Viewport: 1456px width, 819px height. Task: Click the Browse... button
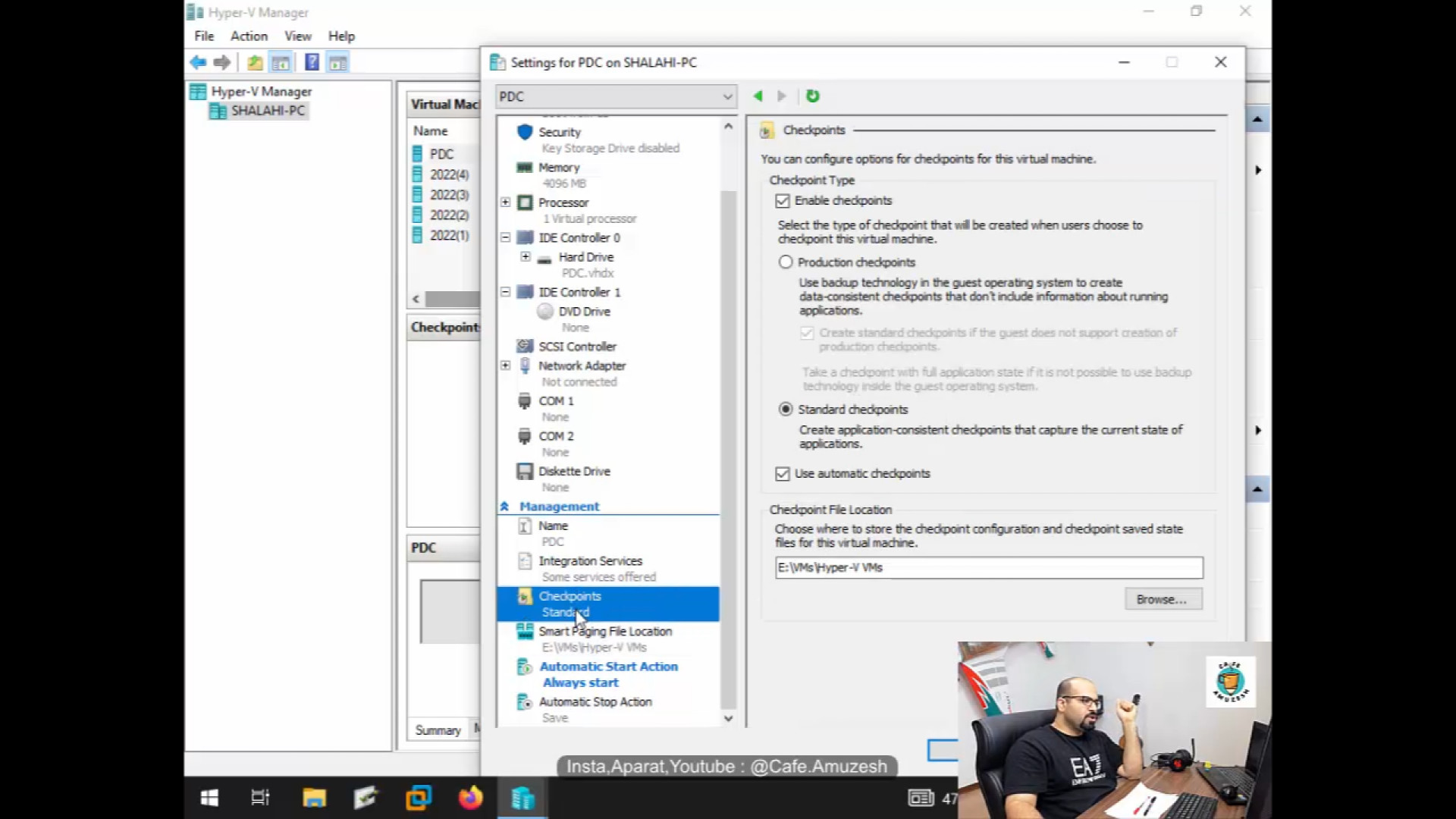[x=1163, y=600]
